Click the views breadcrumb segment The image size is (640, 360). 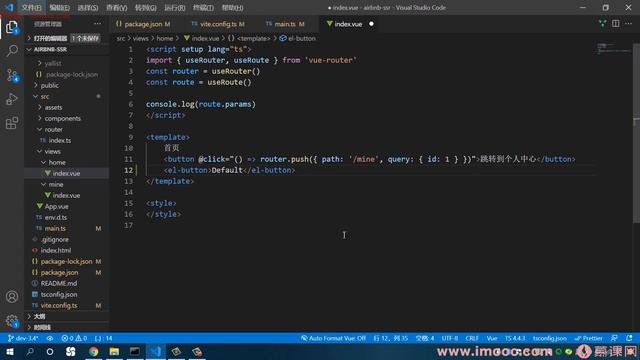click(x=140, y=38)
